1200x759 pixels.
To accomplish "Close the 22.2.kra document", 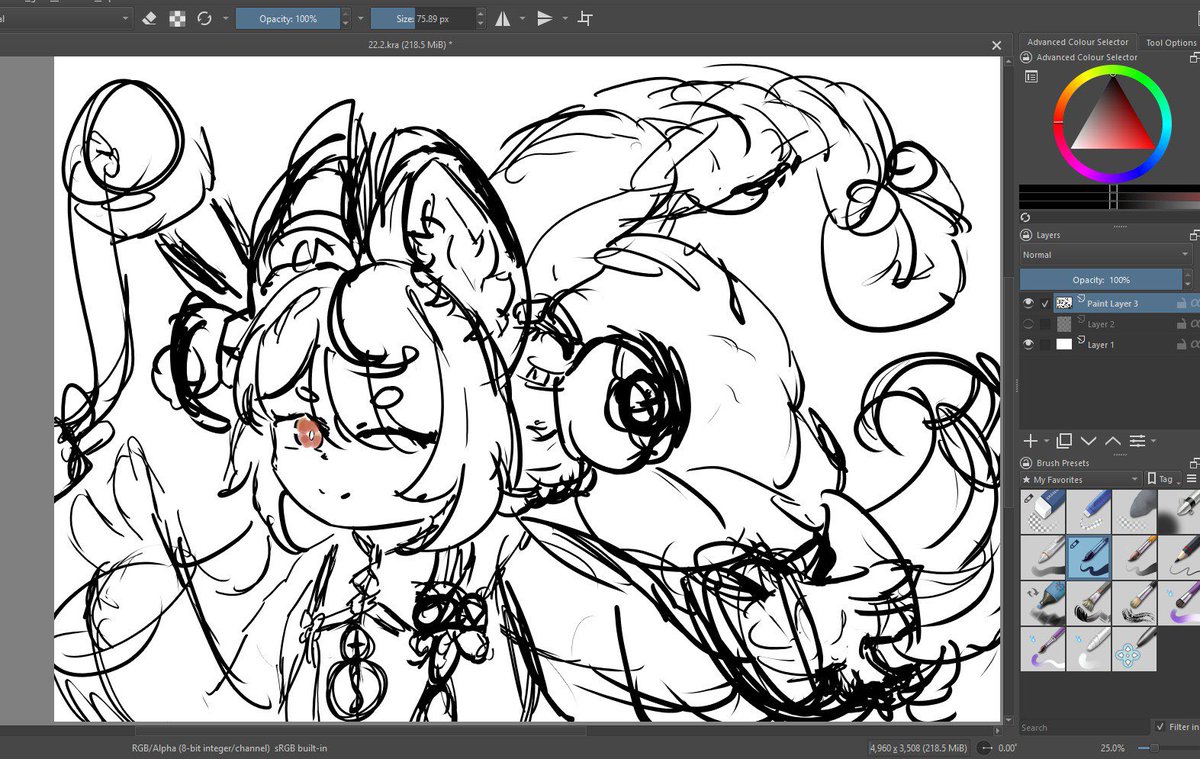I will 995,45.
